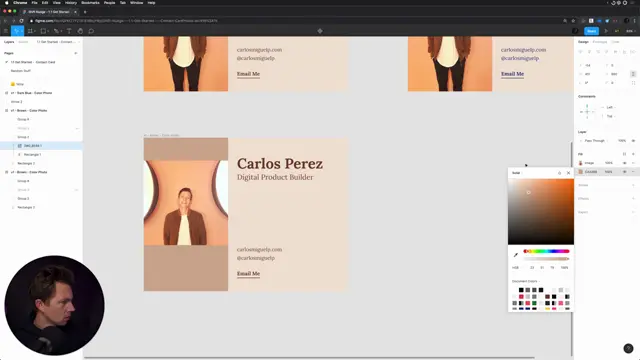Click the user avatar in toolbar
The width and height of the screenshot is (640, 360).
(575, 31)
